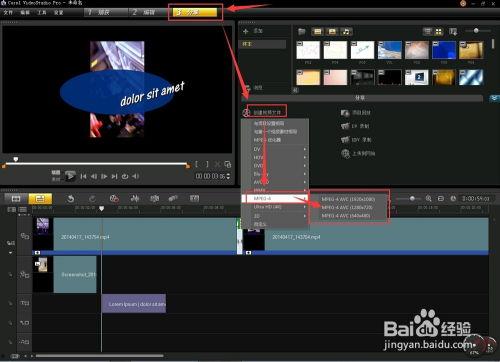Image resolution: width=500 pixels, height=362 pixels.
Task: Click the Edit menu
Action: [25, 12]
